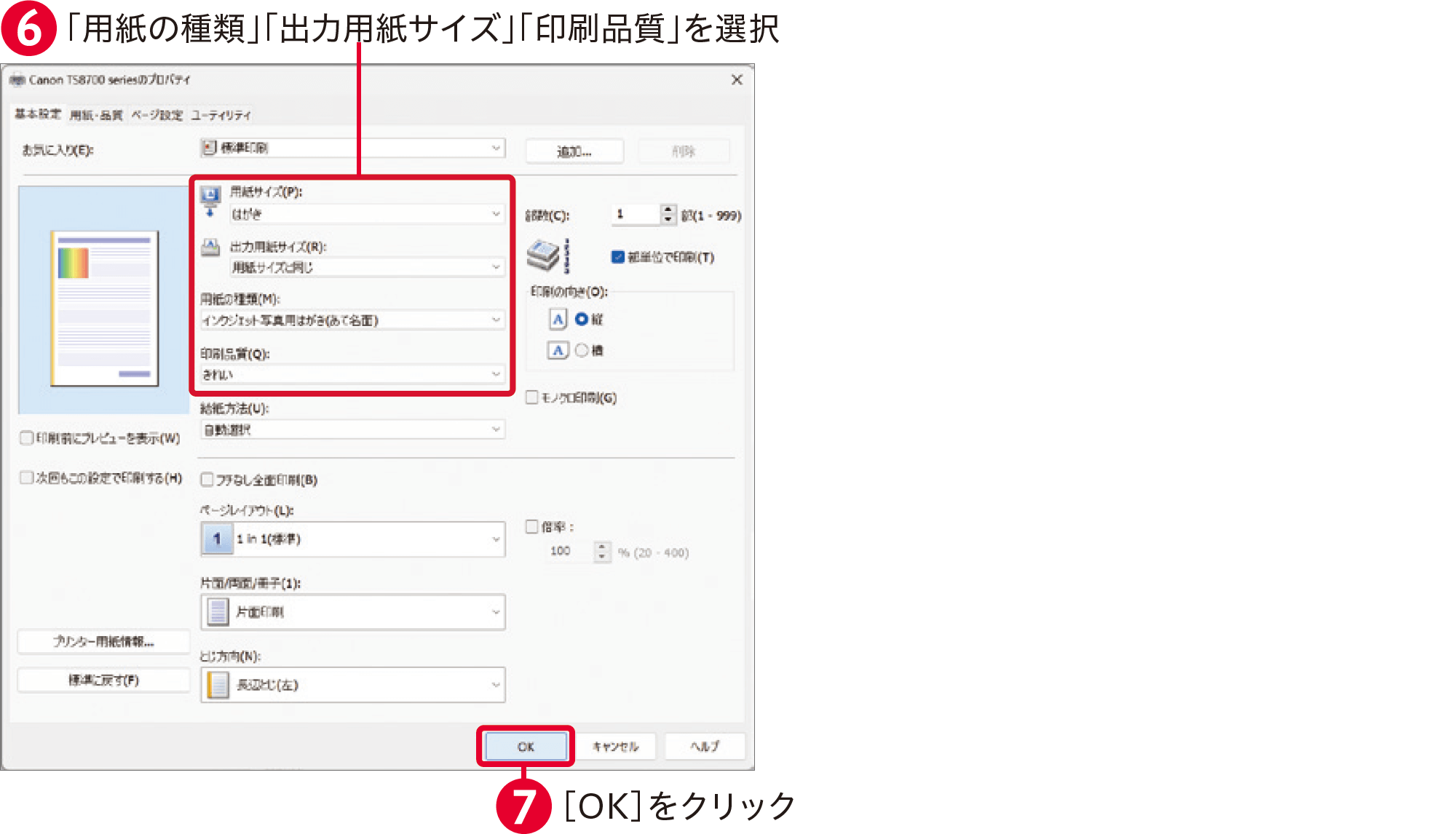Open the 給紙方法 paper source dropdown
The height and width of the screenshot is (834, 1456).
coord(352,429)
